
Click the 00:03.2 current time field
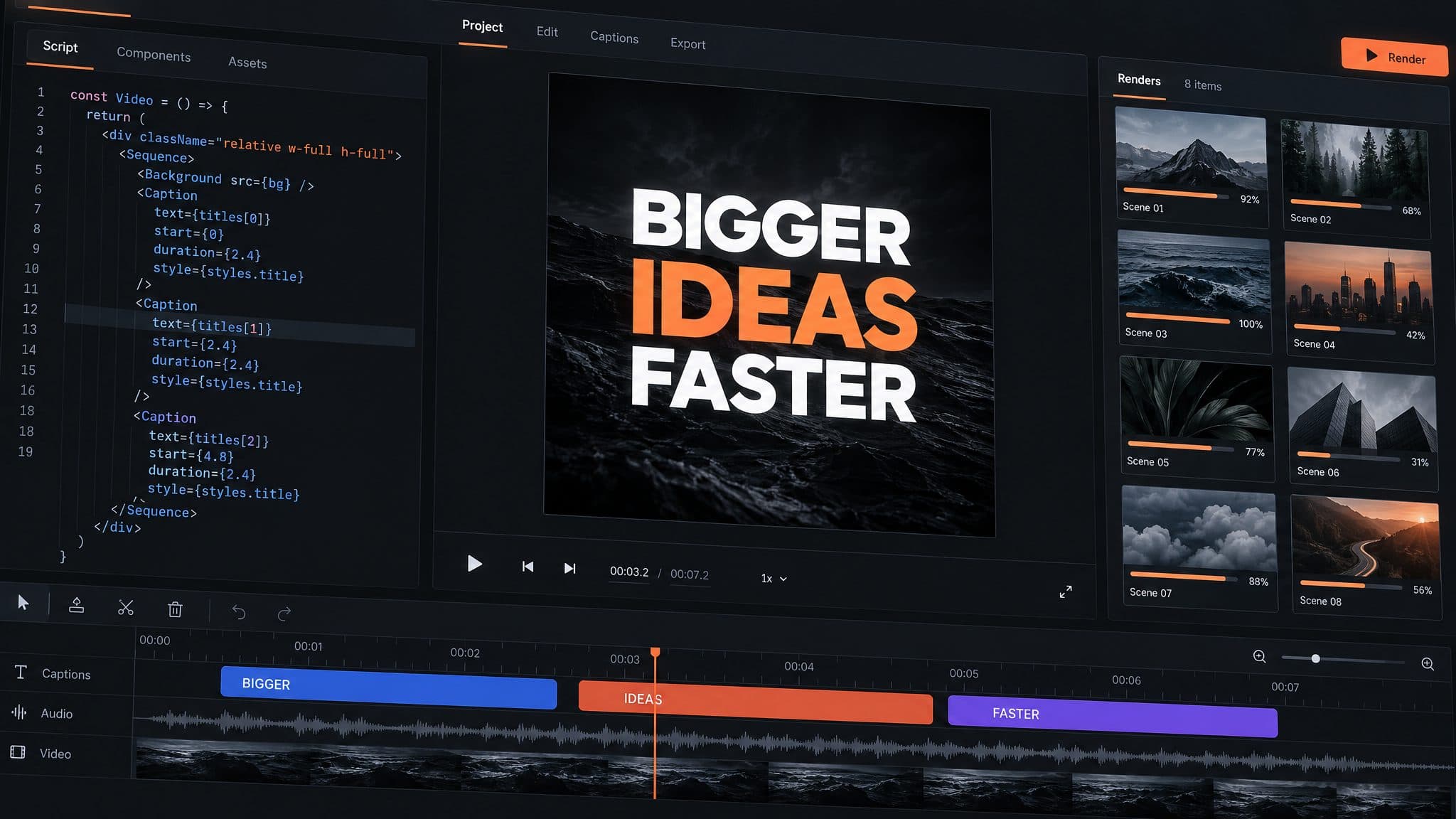coord(629,572)
